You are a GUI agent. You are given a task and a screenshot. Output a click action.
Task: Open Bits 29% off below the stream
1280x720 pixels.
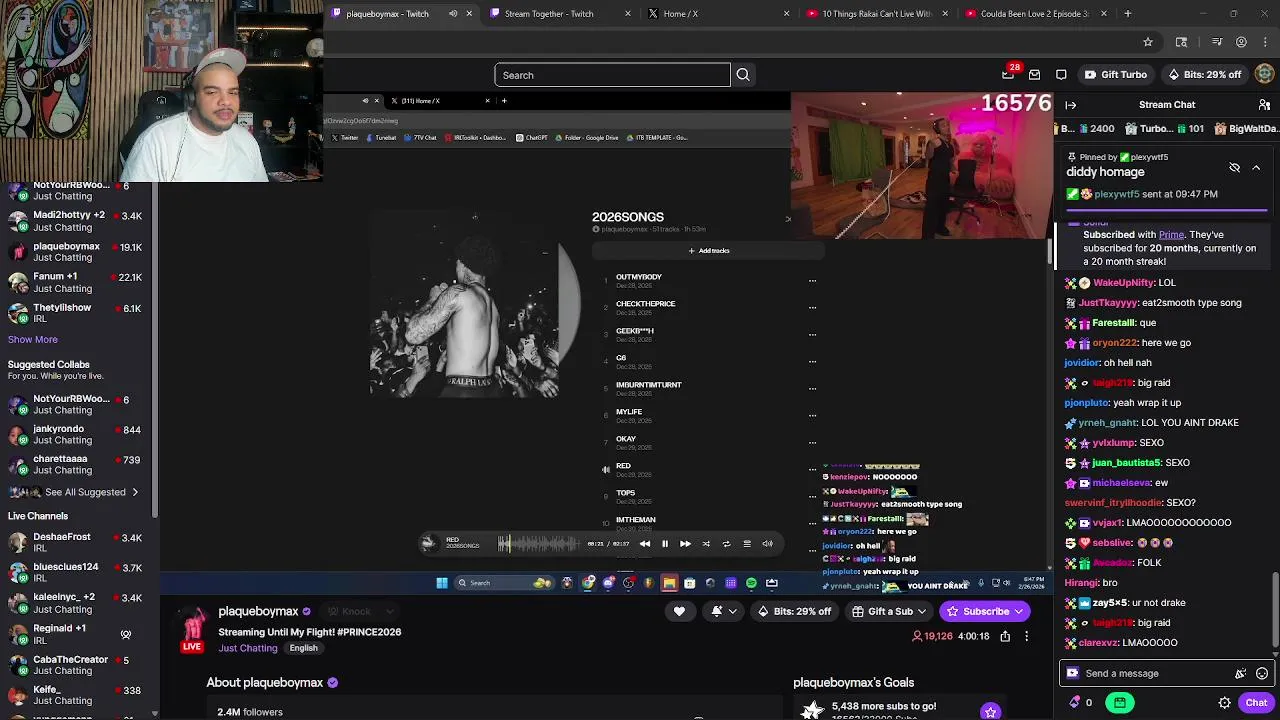click(795, 611)
